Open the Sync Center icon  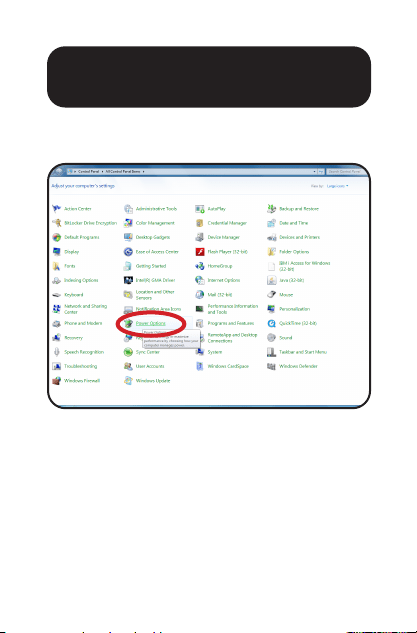128,352
